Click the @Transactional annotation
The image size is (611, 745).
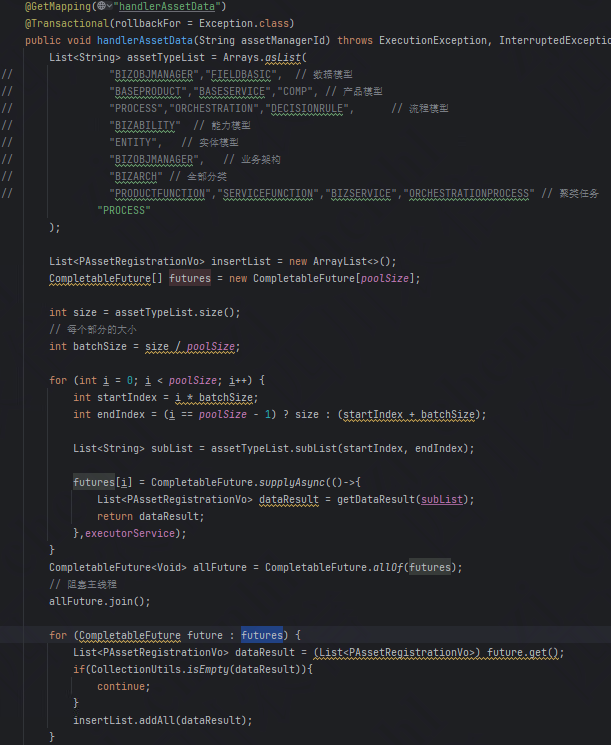pyautogui.click(x=67, y=23)
